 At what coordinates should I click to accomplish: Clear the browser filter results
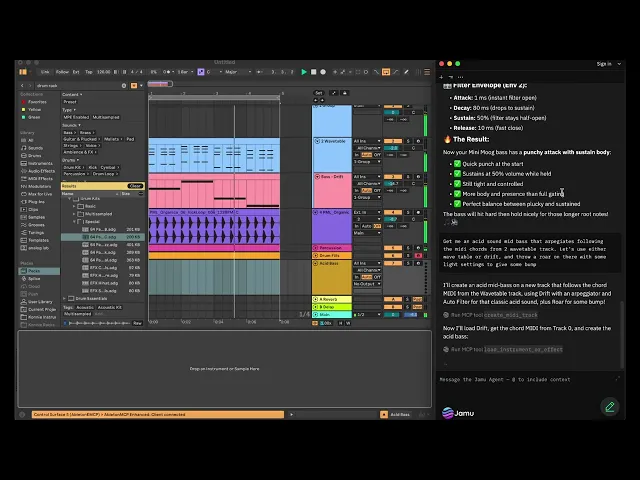pos(135,186)
